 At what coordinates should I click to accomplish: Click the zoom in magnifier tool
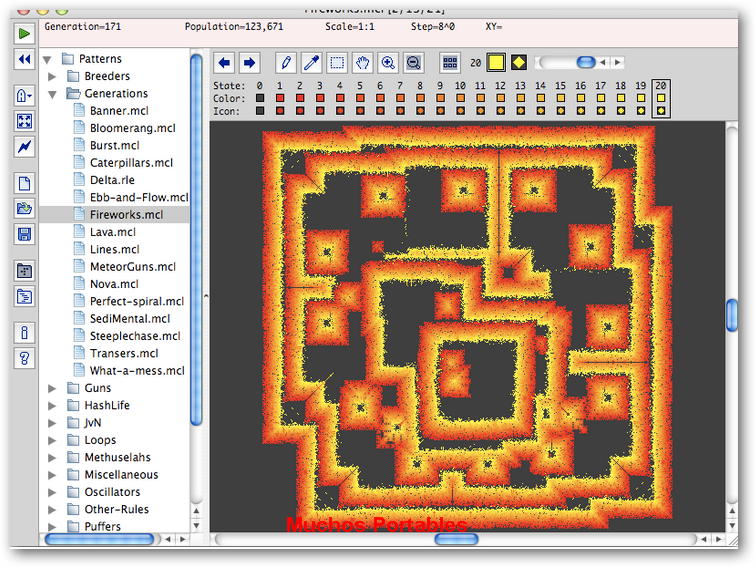[x=388, y=63]
